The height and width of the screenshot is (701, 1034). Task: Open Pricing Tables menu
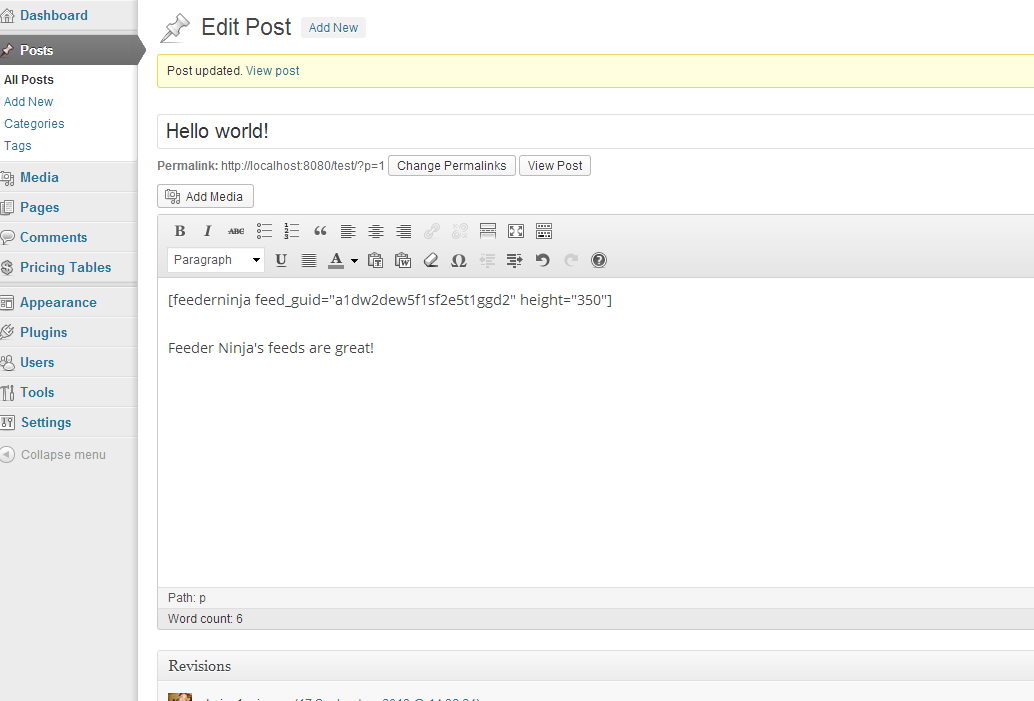point(69,267)
